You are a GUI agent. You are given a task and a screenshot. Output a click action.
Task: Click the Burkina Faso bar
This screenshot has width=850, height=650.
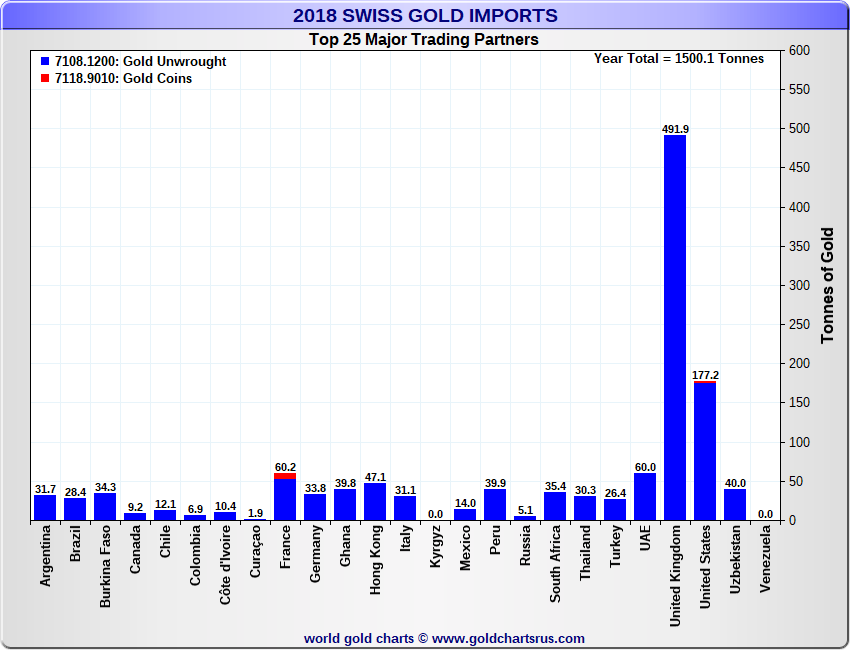pyautogui.click(x=105, y=507)
